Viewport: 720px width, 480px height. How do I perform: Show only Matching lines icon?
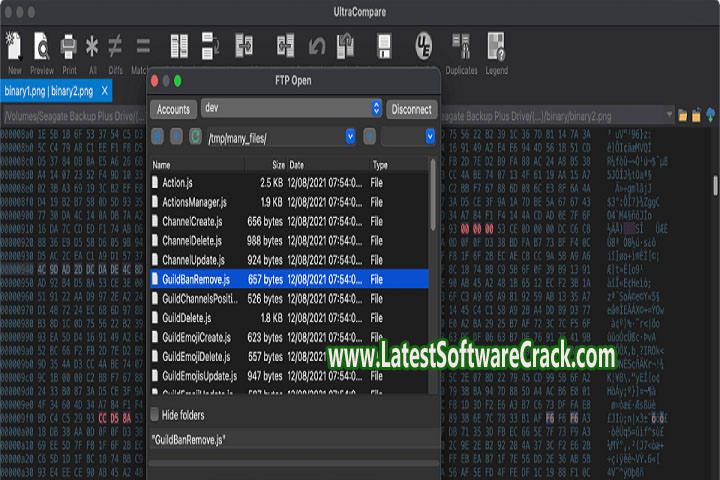[x=143, y=47]
